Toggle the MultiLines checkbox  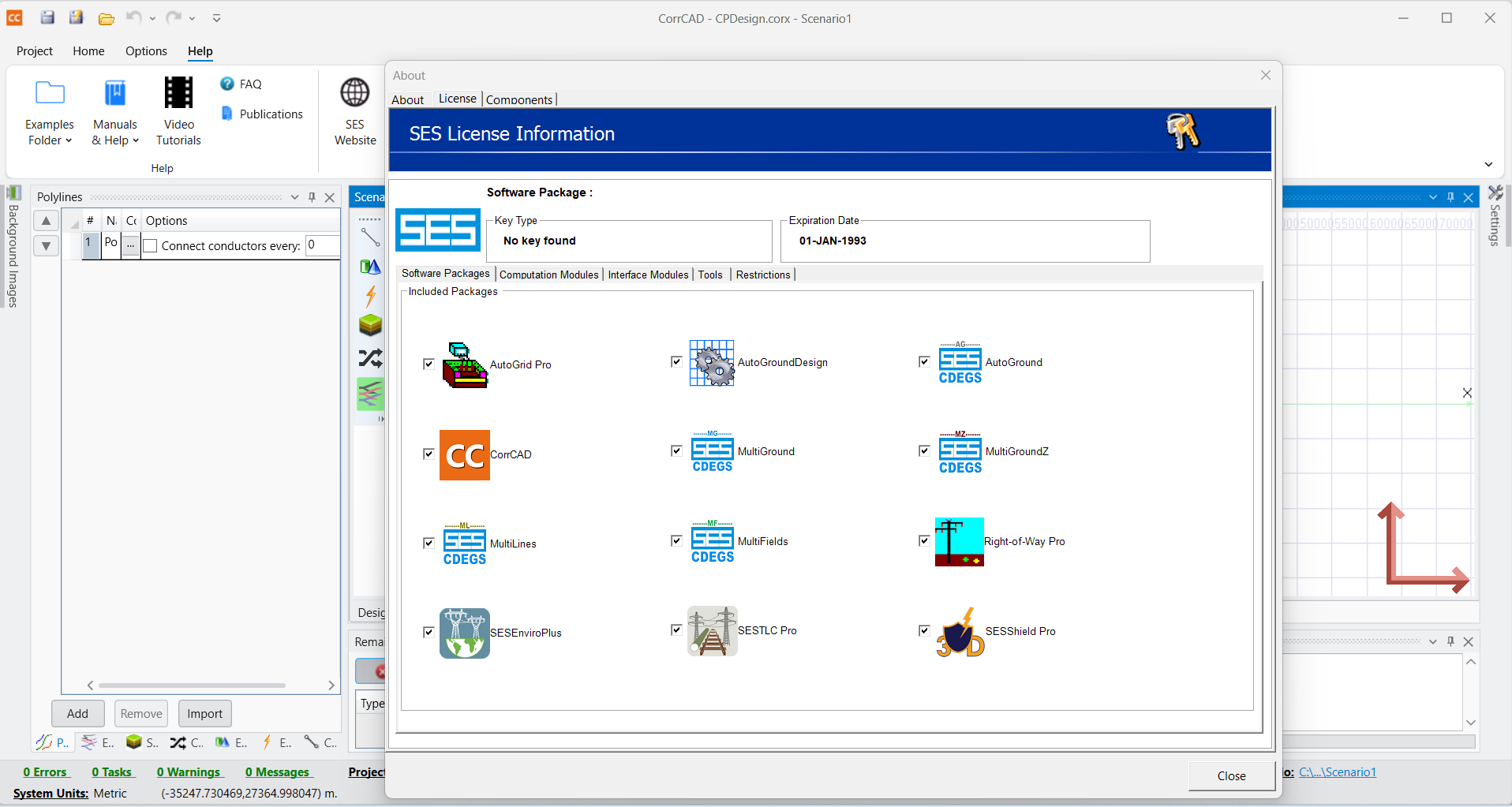coord(429,544)
